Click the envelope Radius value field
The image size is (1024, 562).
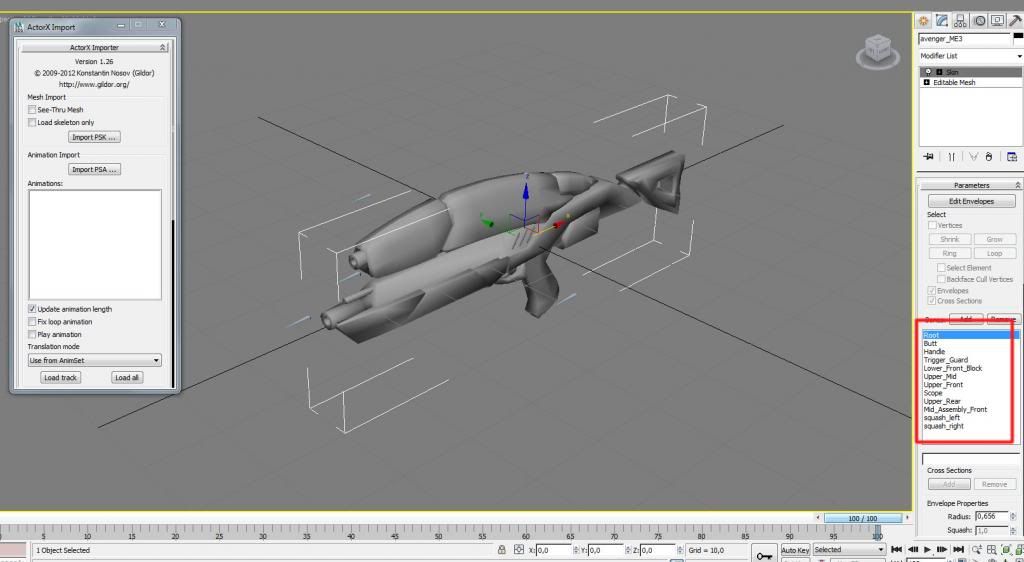click(x=991, y=516)
